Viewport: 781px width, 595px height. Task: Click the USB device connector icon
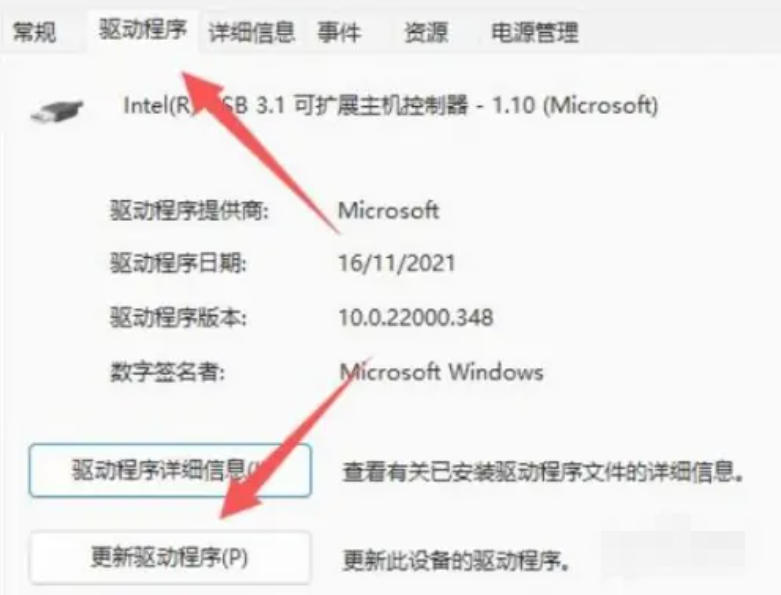[57, 111]
